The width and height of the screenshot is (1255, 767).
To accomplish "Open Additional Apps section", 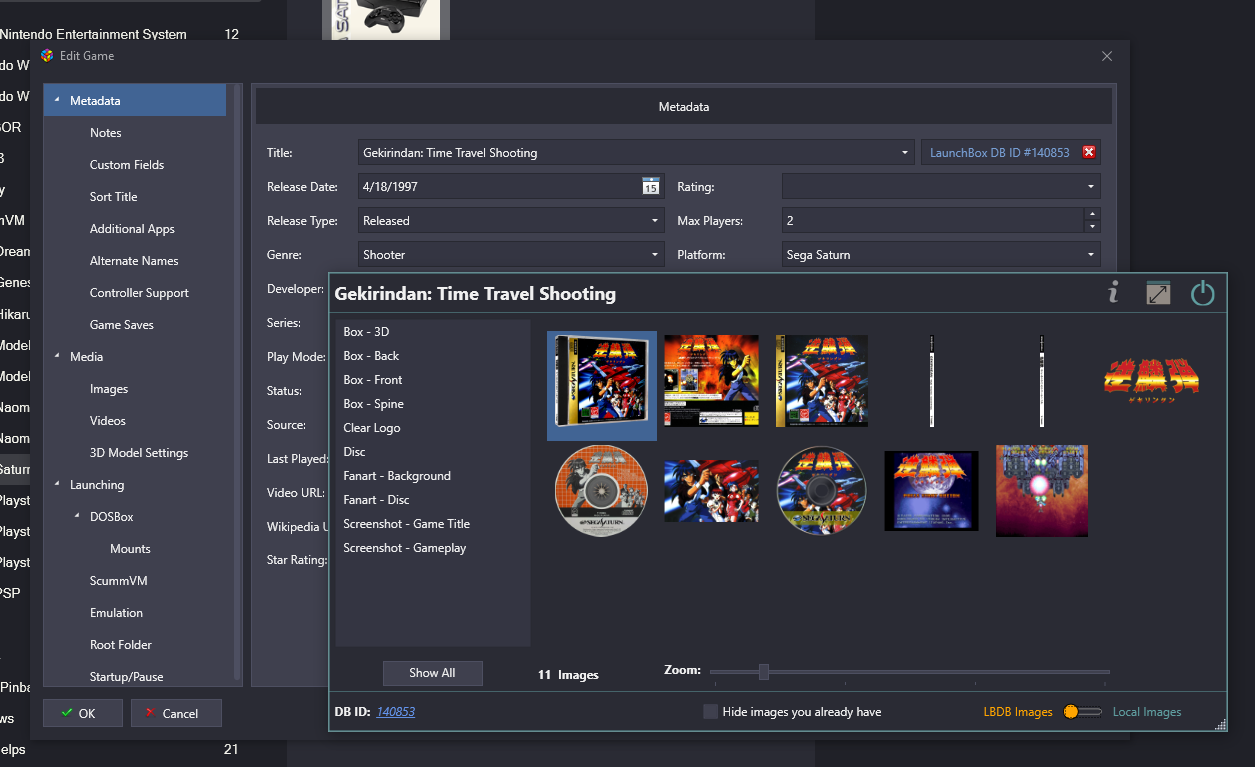I will pyautogui.click(x=132, y=229).
